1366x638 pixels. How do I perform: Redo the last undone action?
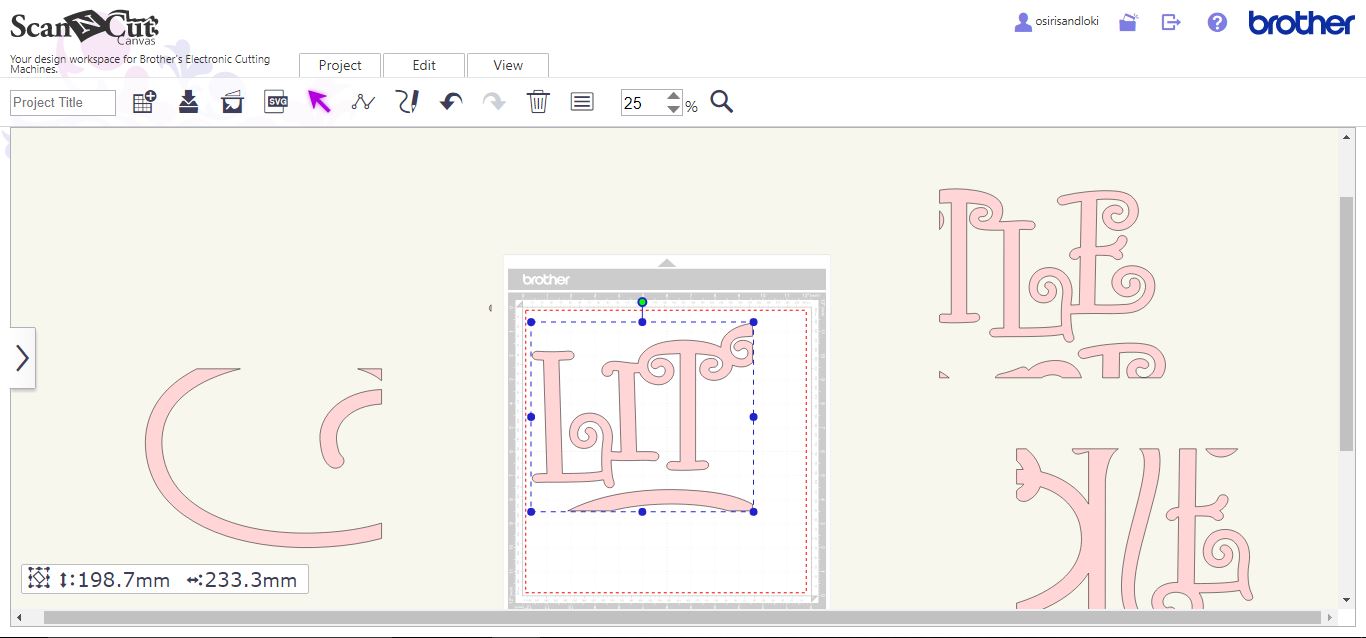coord(494,101)
